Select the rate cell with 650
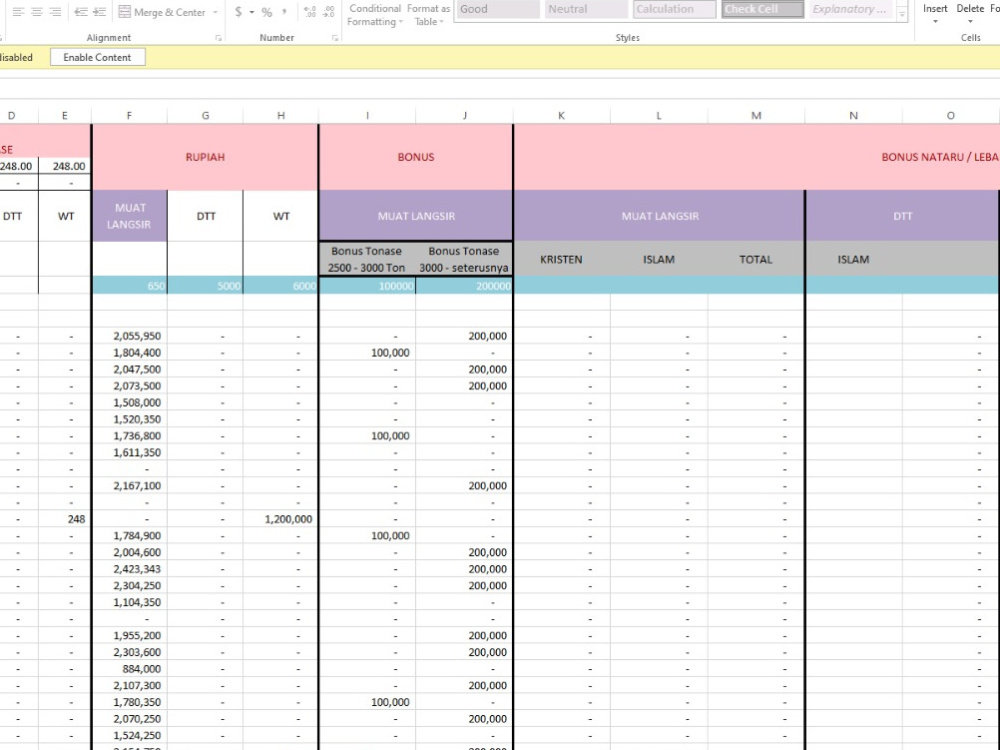The image size is (1000, 750). (129, 286)
